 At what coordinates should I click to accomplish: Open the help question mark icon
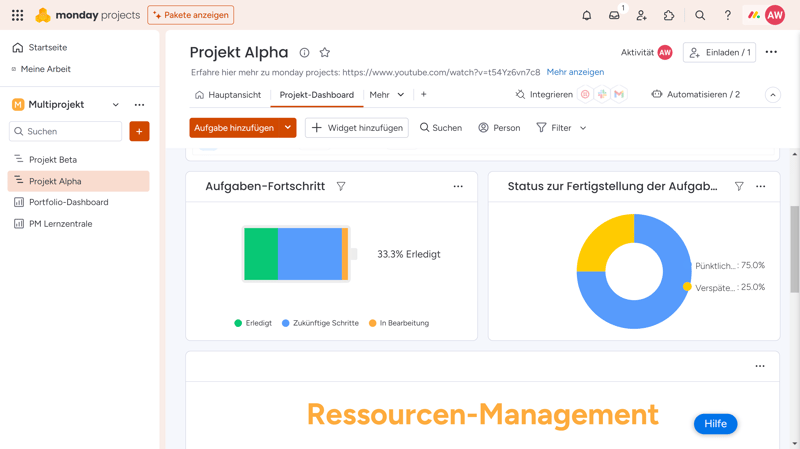coord(727,16)
